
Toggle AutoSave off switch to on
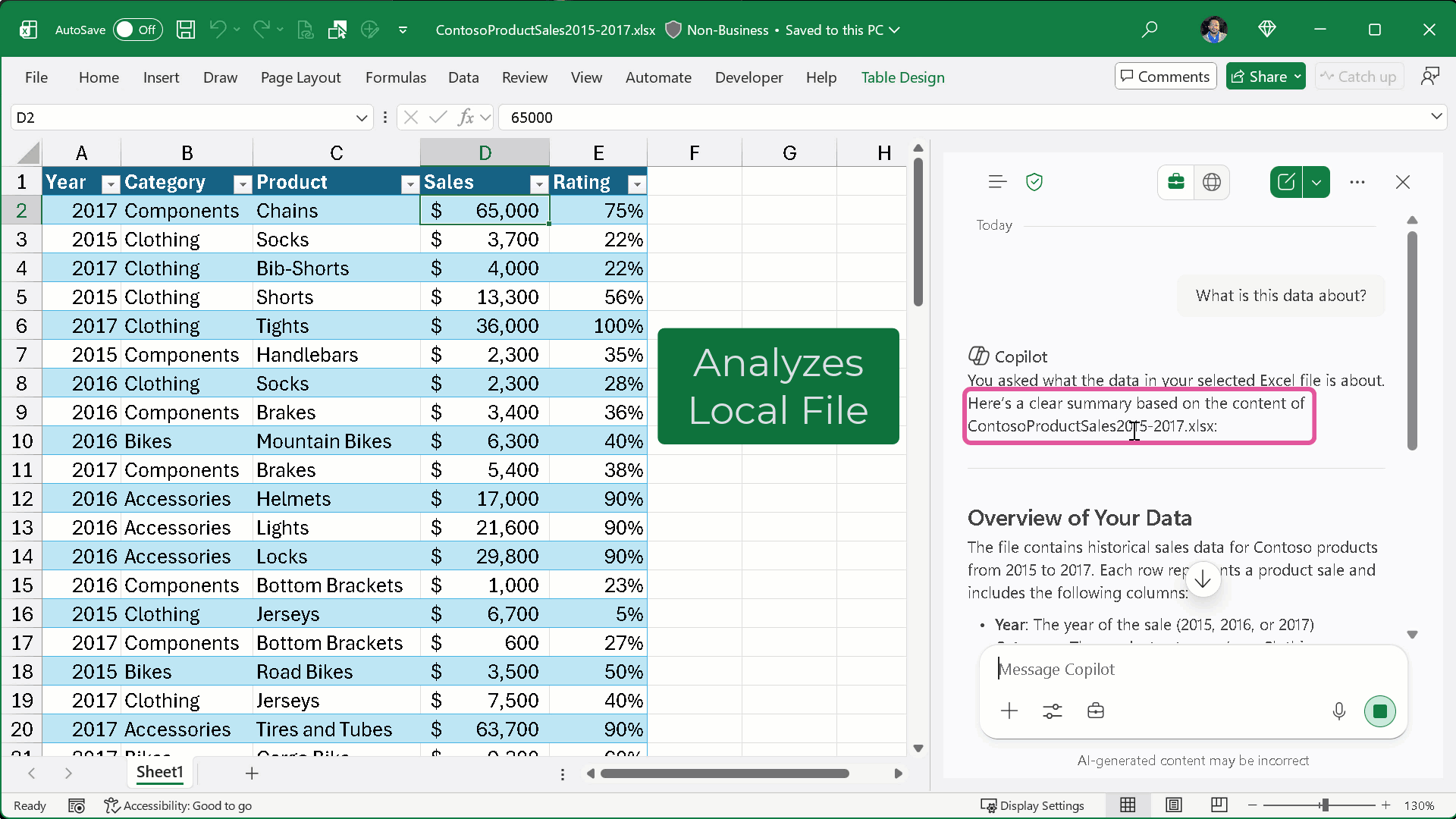(136, 30)
